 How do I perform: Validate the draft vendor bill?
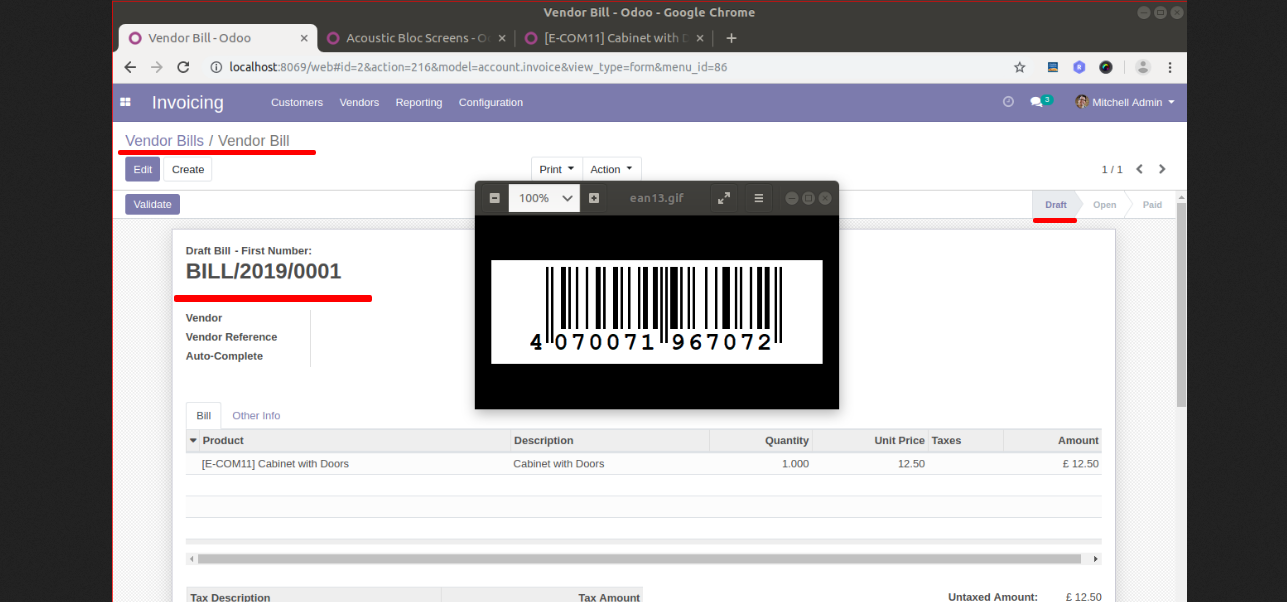153,204
